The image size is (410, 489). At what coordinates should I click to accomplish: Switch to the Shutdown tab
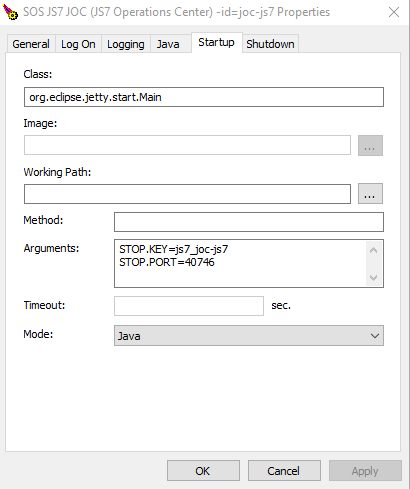coord(270,44)
